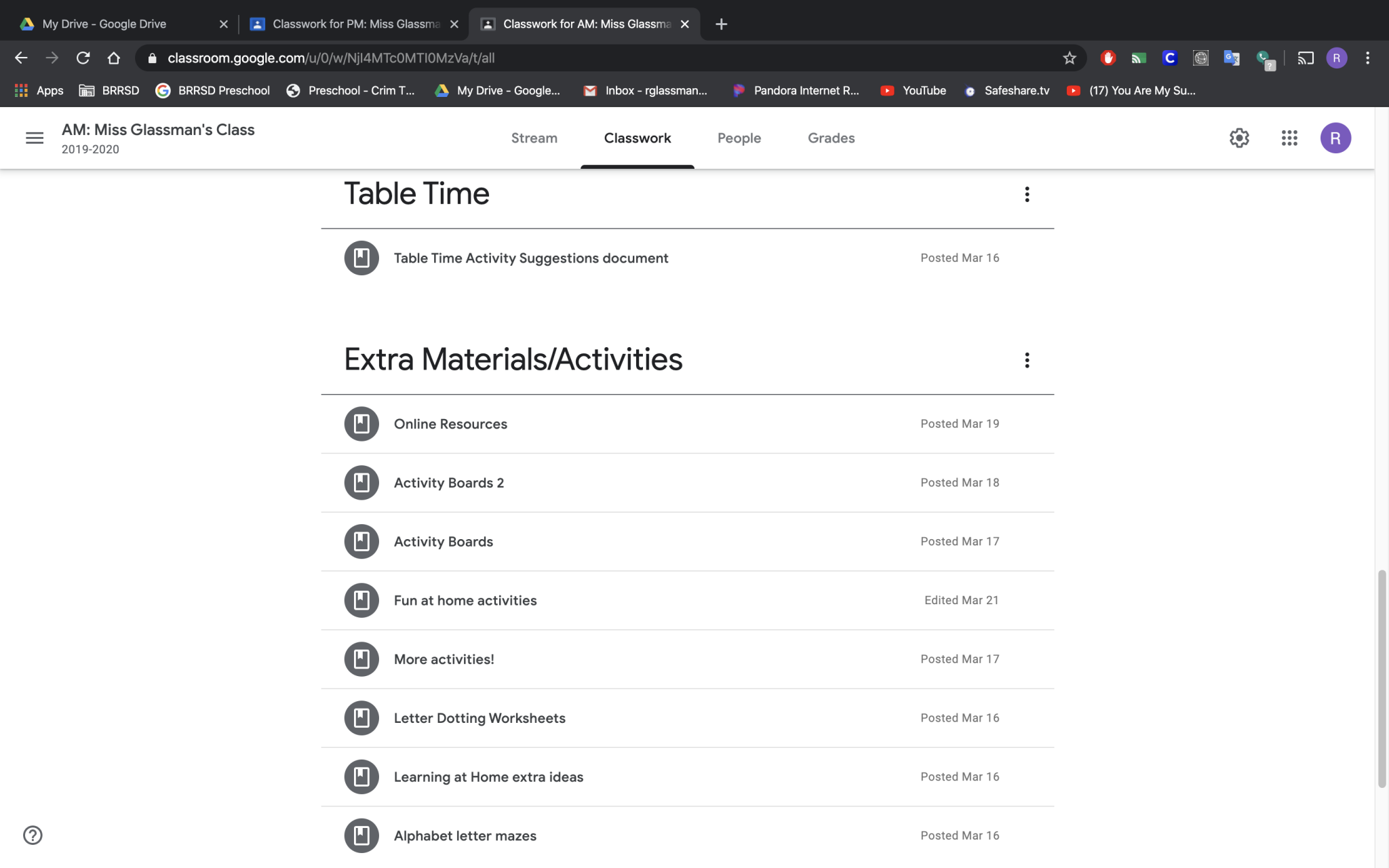Open Chrome three-dot browser menu
The width and height of the screenshot is (1389, 868).
pos(1367,58)
